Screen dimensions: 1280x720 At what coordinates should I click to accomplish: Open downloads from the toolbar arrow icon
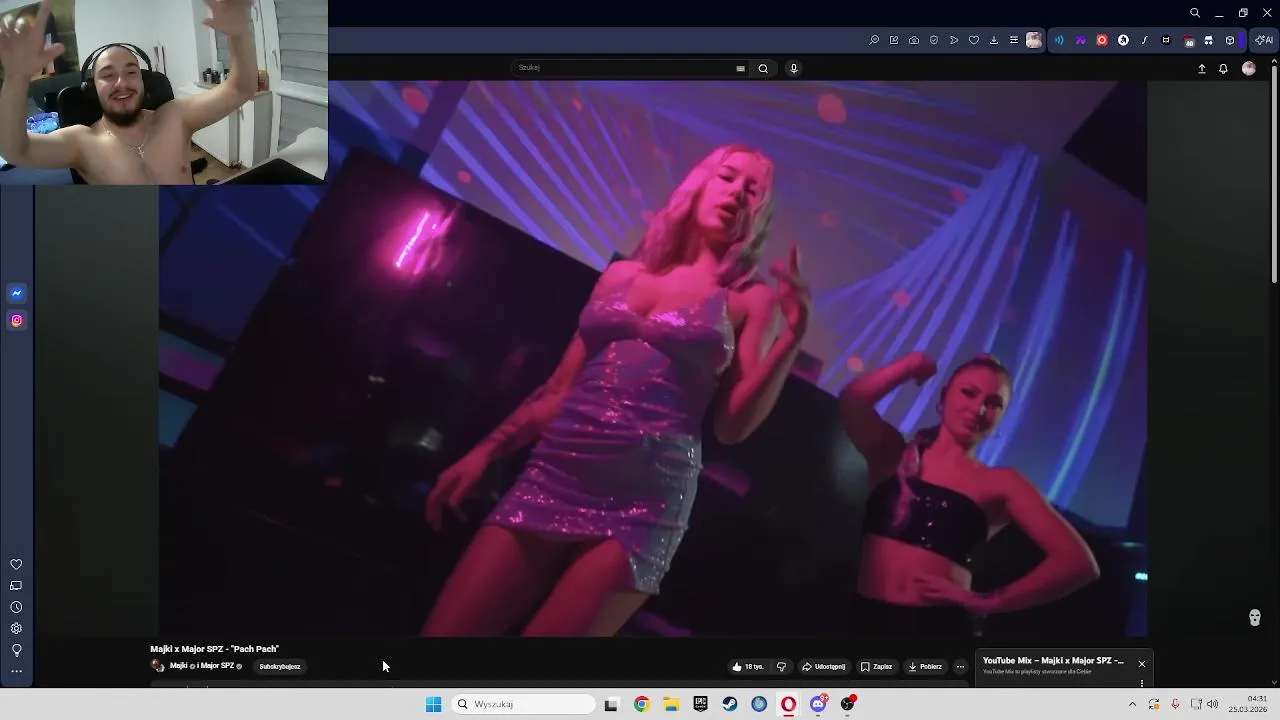click(994, 40)
